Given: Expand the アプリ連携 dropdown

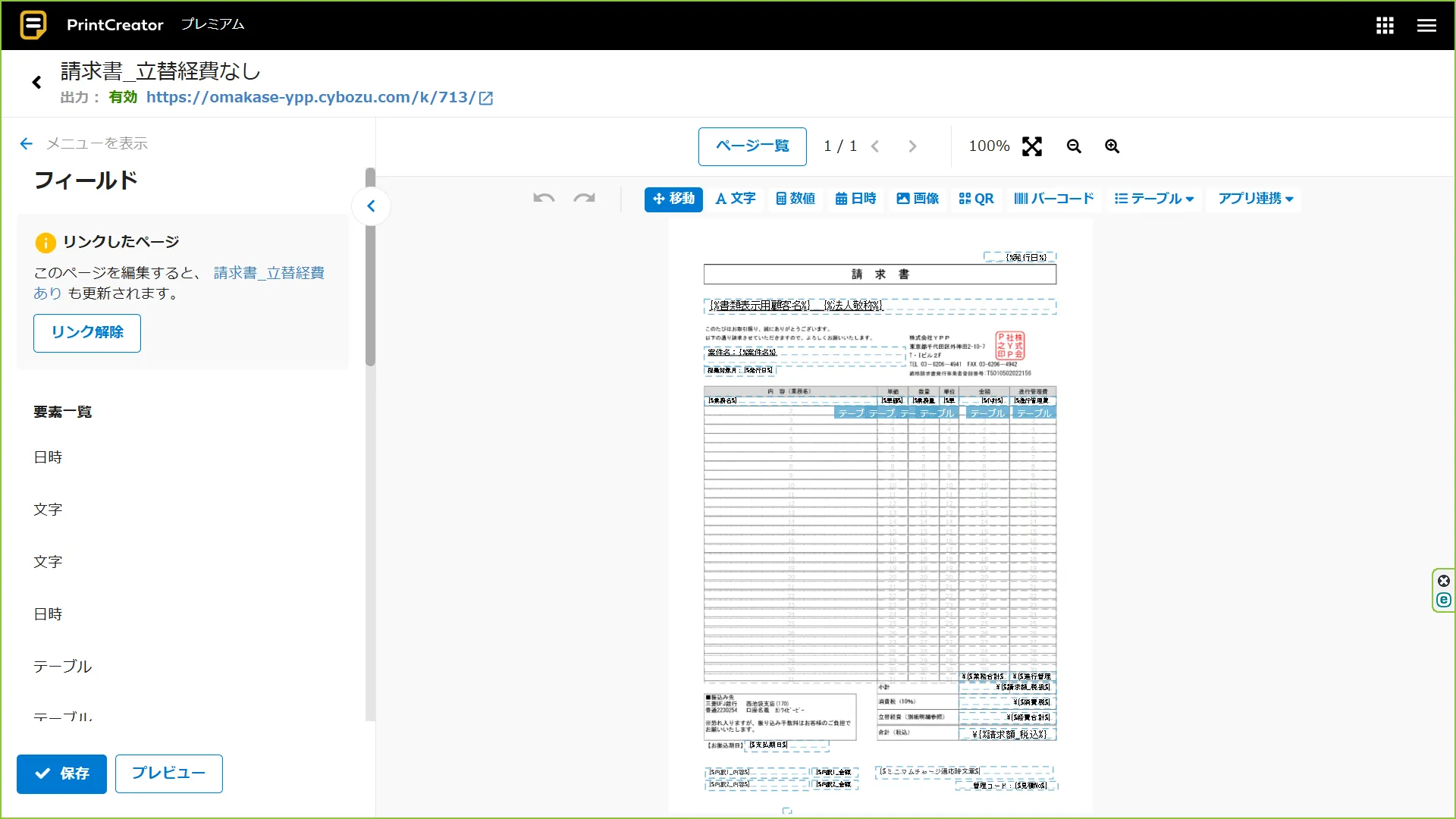Looking at the screenshot, I should [x=1256, y=199].
